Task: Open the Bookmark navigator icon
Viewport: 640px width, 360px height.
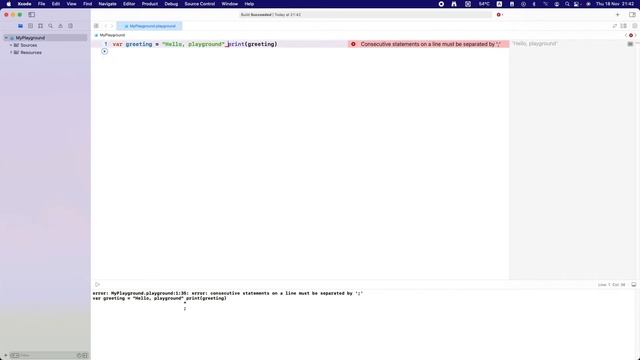Action: pyautogui.click(x=40, y=26)
